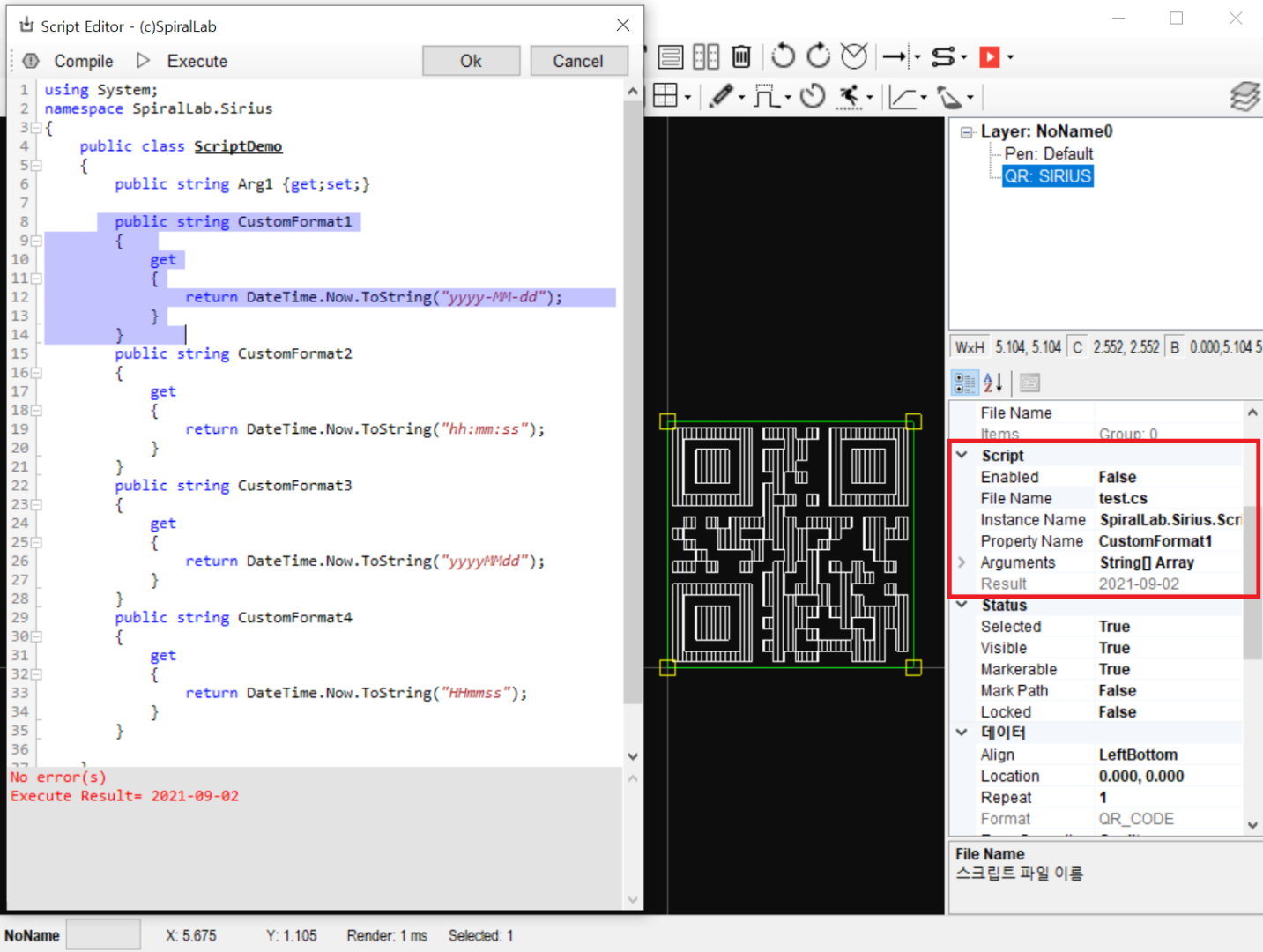Collapse the Script property category
This screenshot has height=952, width=1263.
962,455
